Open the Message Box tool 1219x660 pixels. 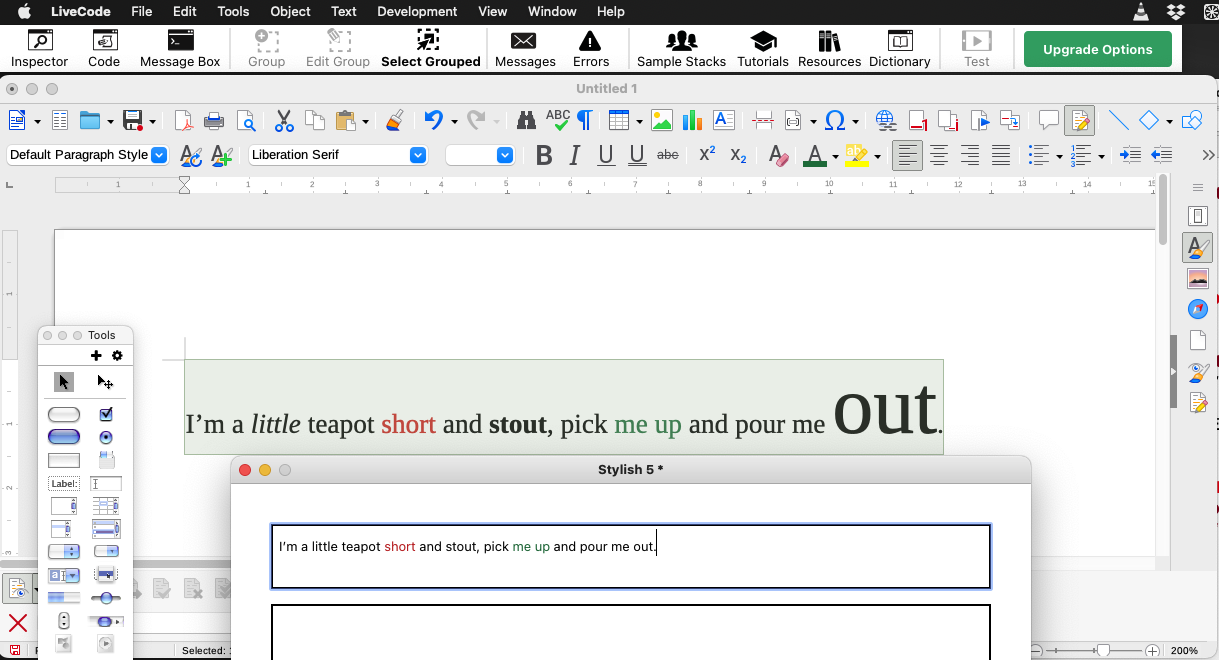pos(180,48)
